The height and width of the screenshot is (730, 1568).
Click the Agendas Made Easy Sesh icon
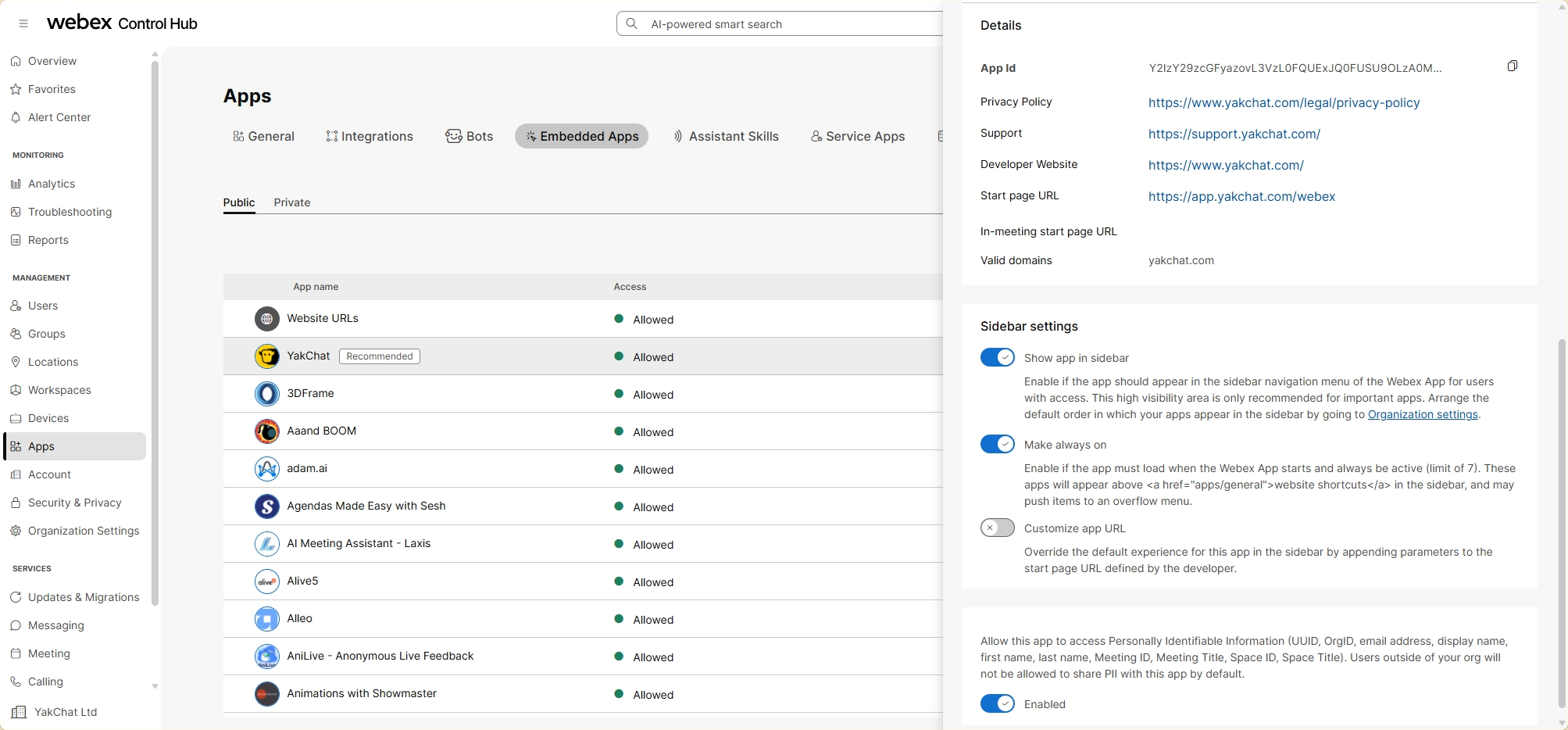[x=267, y=506]
